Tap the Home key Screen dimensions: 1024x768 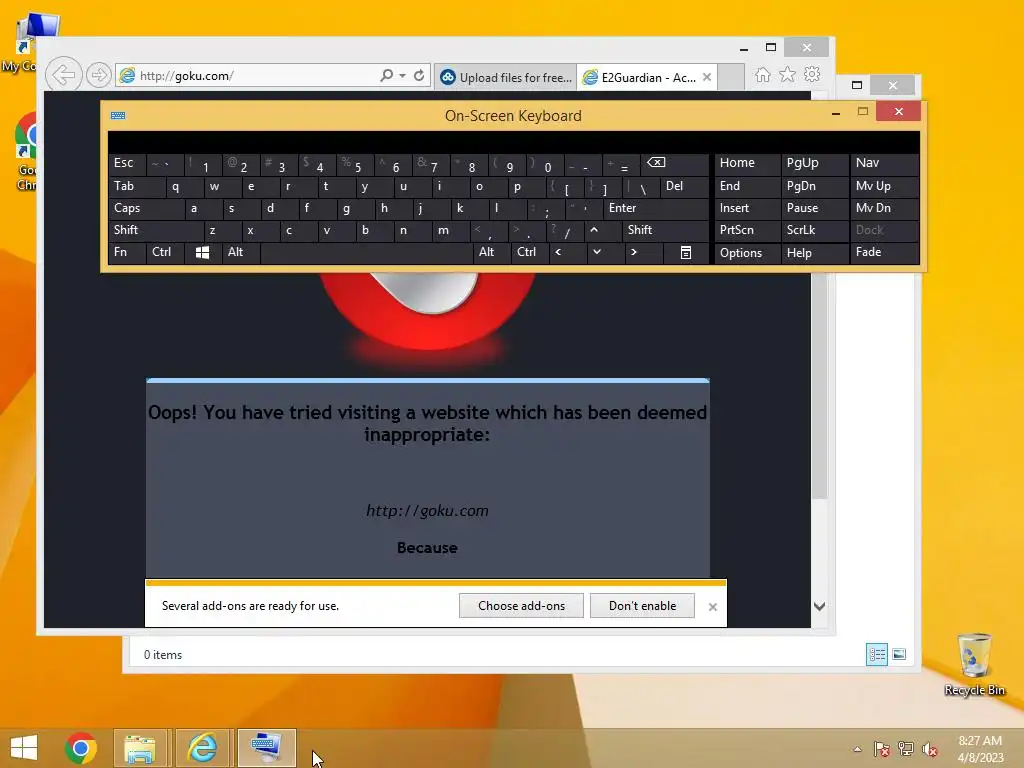tap(748, 163)
